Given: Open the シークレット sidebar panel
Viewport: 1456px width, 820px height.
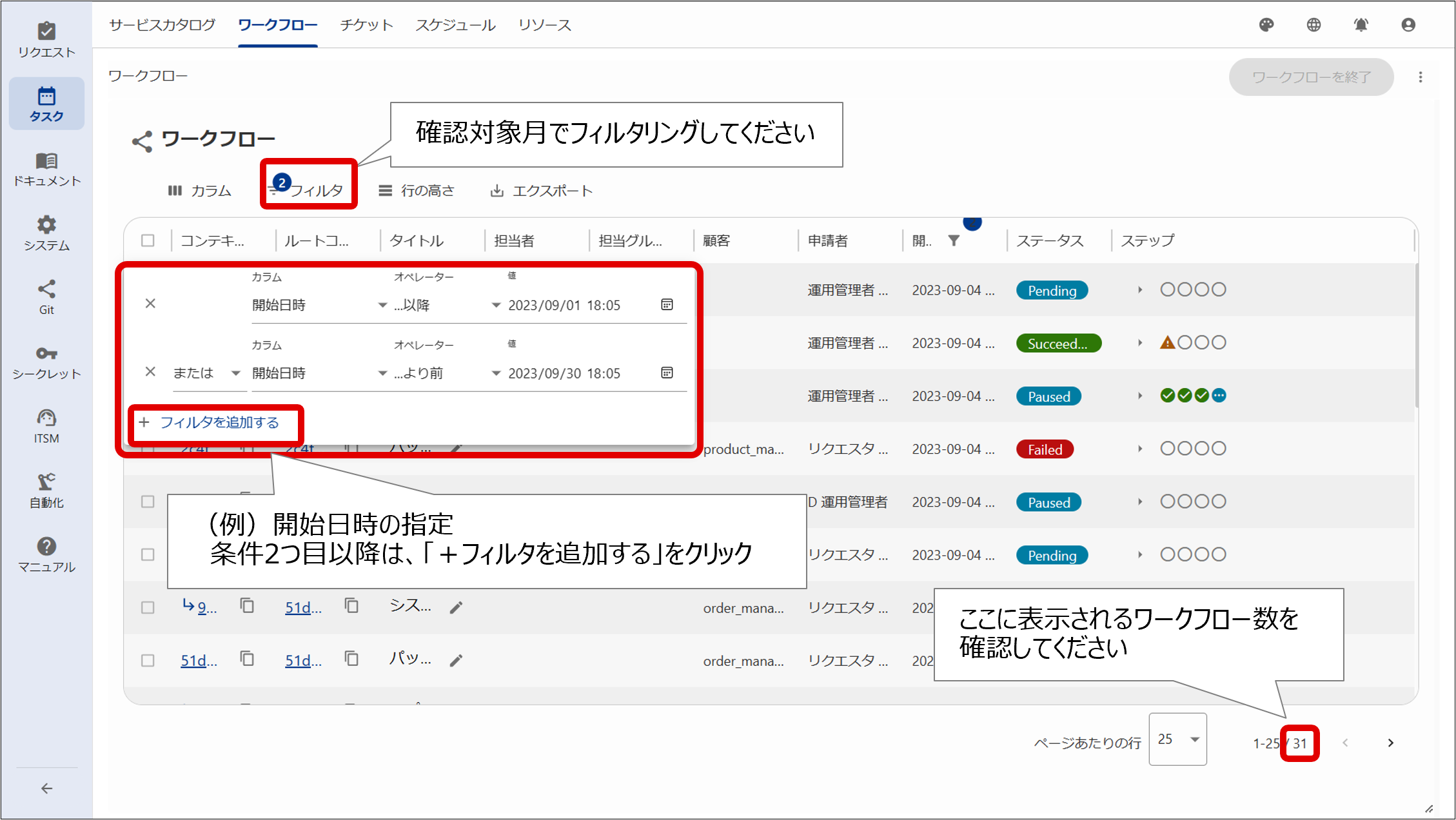Looking at the screenshot, I should 46,360.
